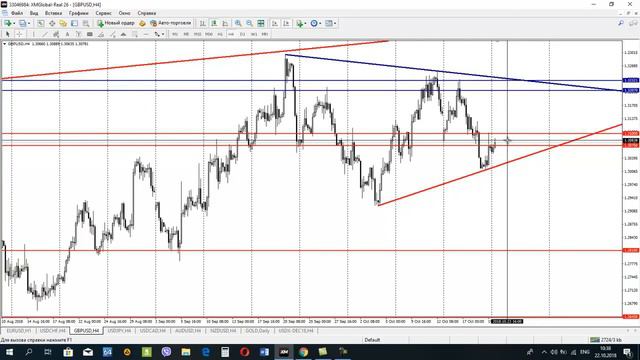Click the Default profile status bar entry

(x=372, y=340)
